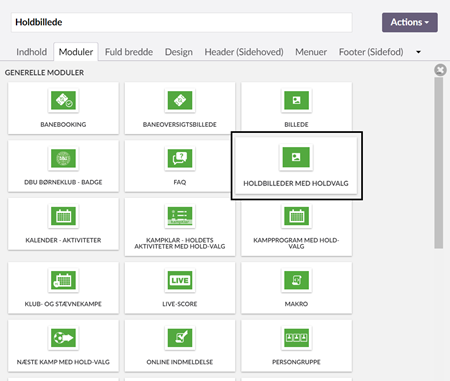The height and width of the screenshot is (381, 450).
Task: Close the module panel with the X icon
Action: click(x=440, y=70)
